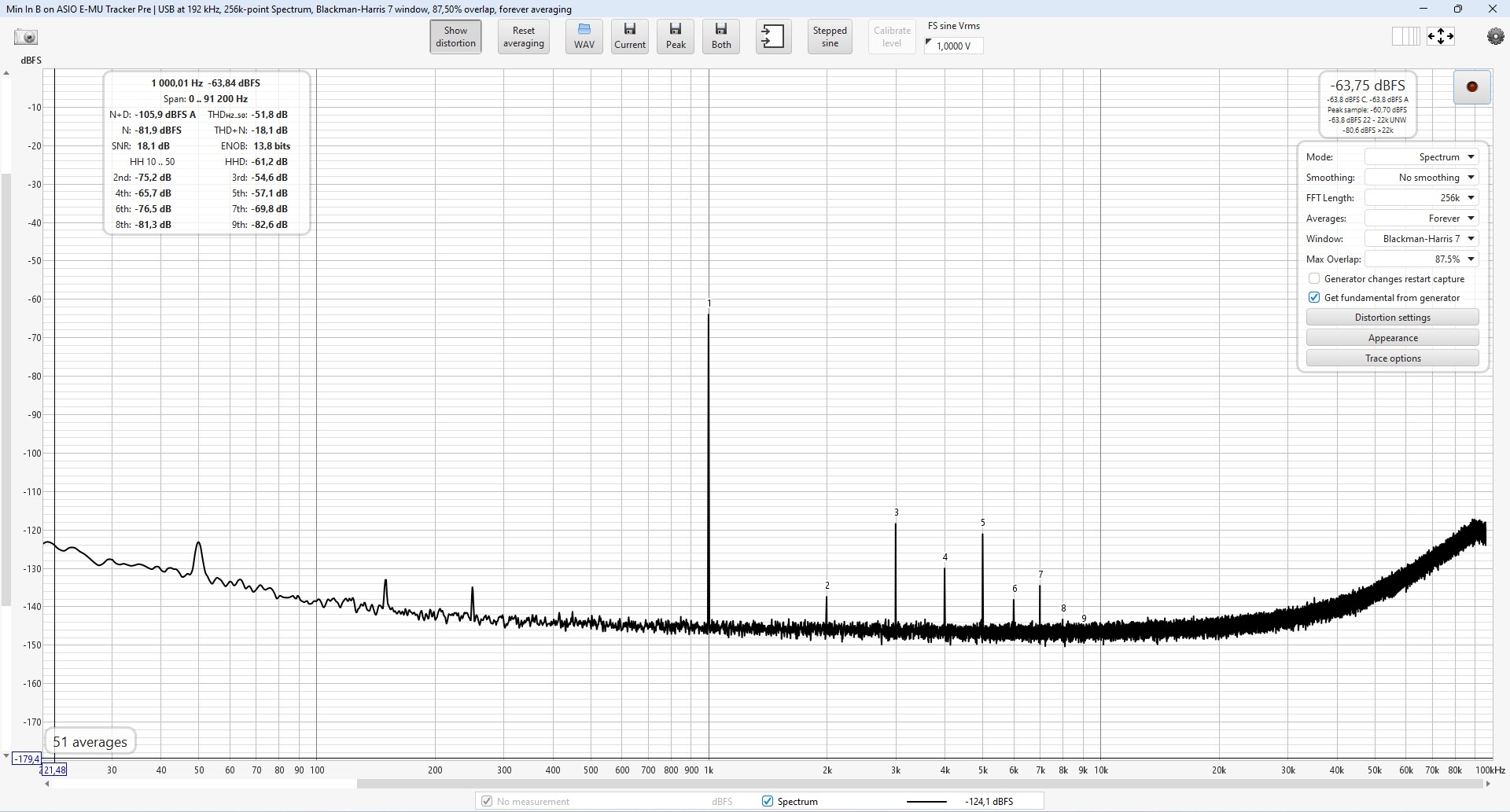
Task: Open the Mode dropdown showing Spectrum
Action: click(x=1421, y=156)
